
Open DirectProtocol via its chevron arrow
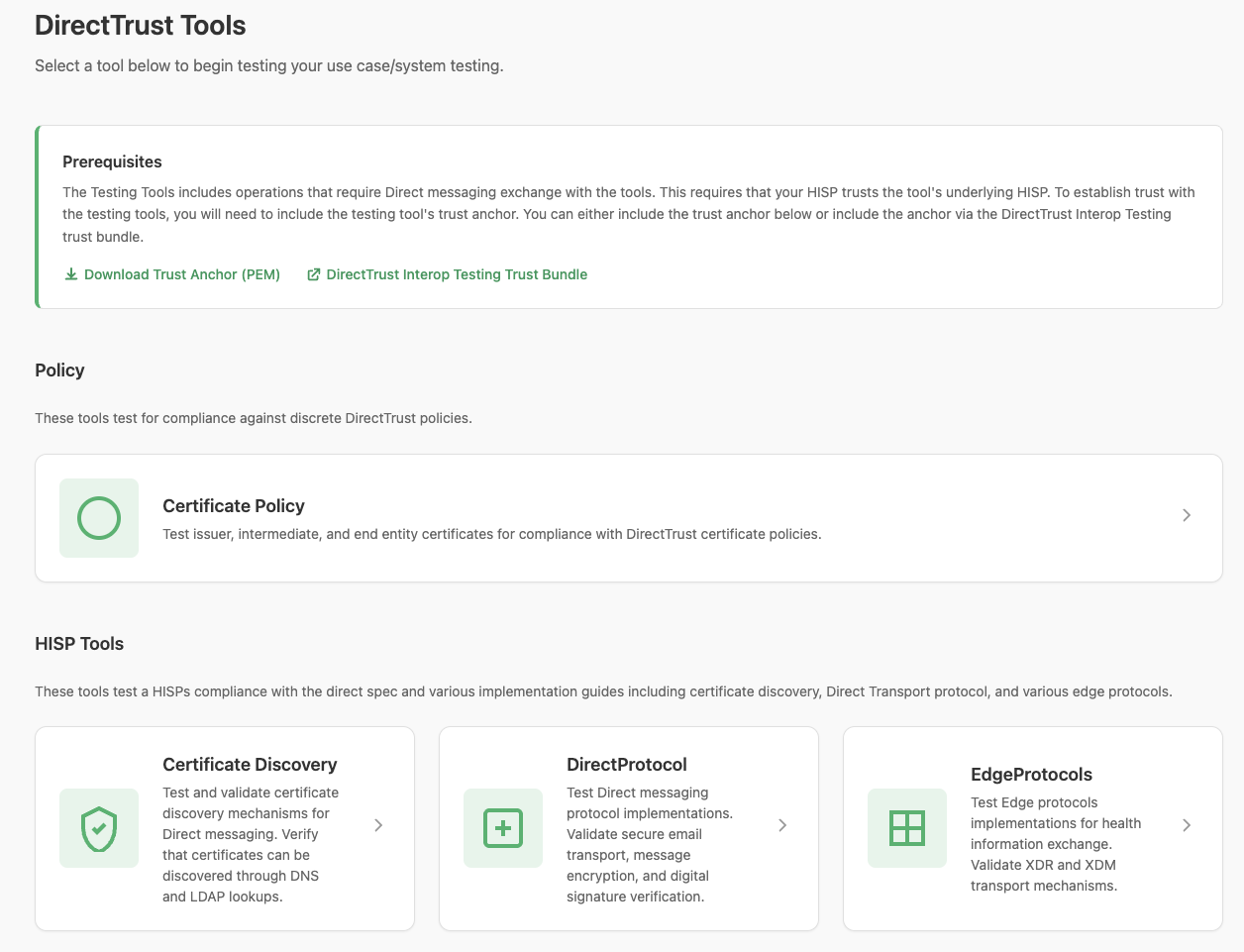click(x=782, y=825)
